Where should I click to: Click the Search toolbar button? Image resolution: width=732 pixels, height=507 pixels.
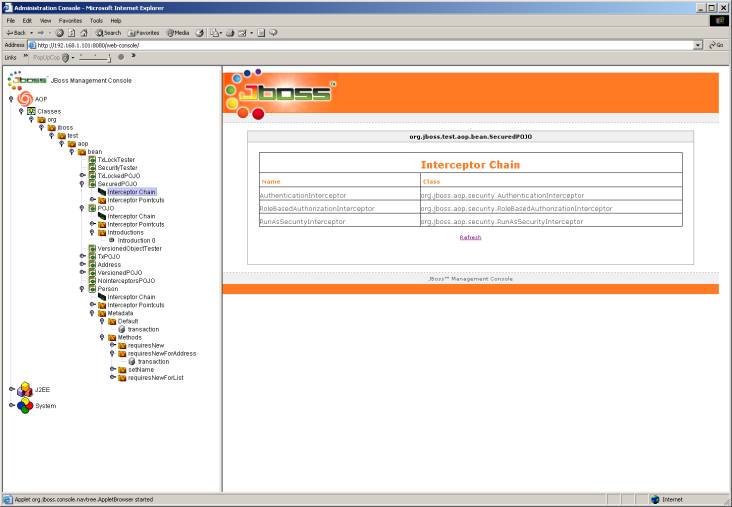coord(108,33)
